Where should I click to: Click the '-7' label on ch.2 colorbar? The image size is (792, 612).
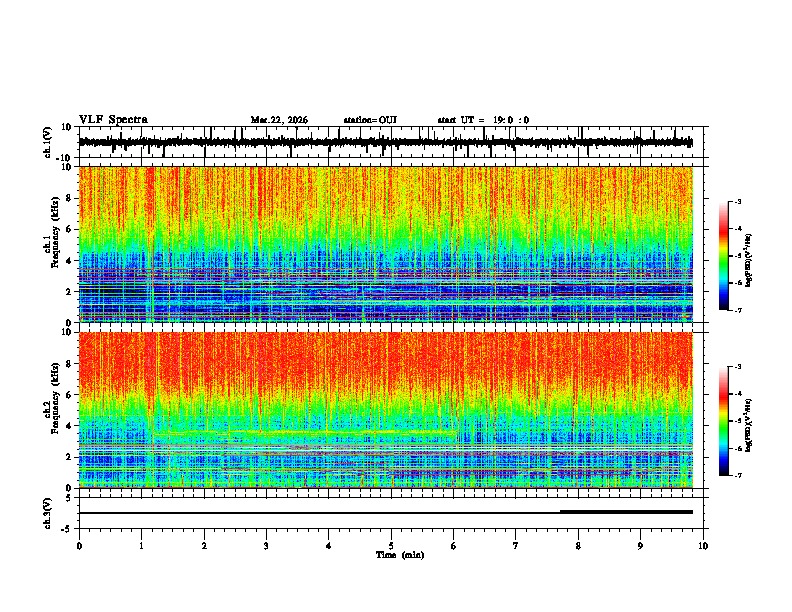[737, 476]
